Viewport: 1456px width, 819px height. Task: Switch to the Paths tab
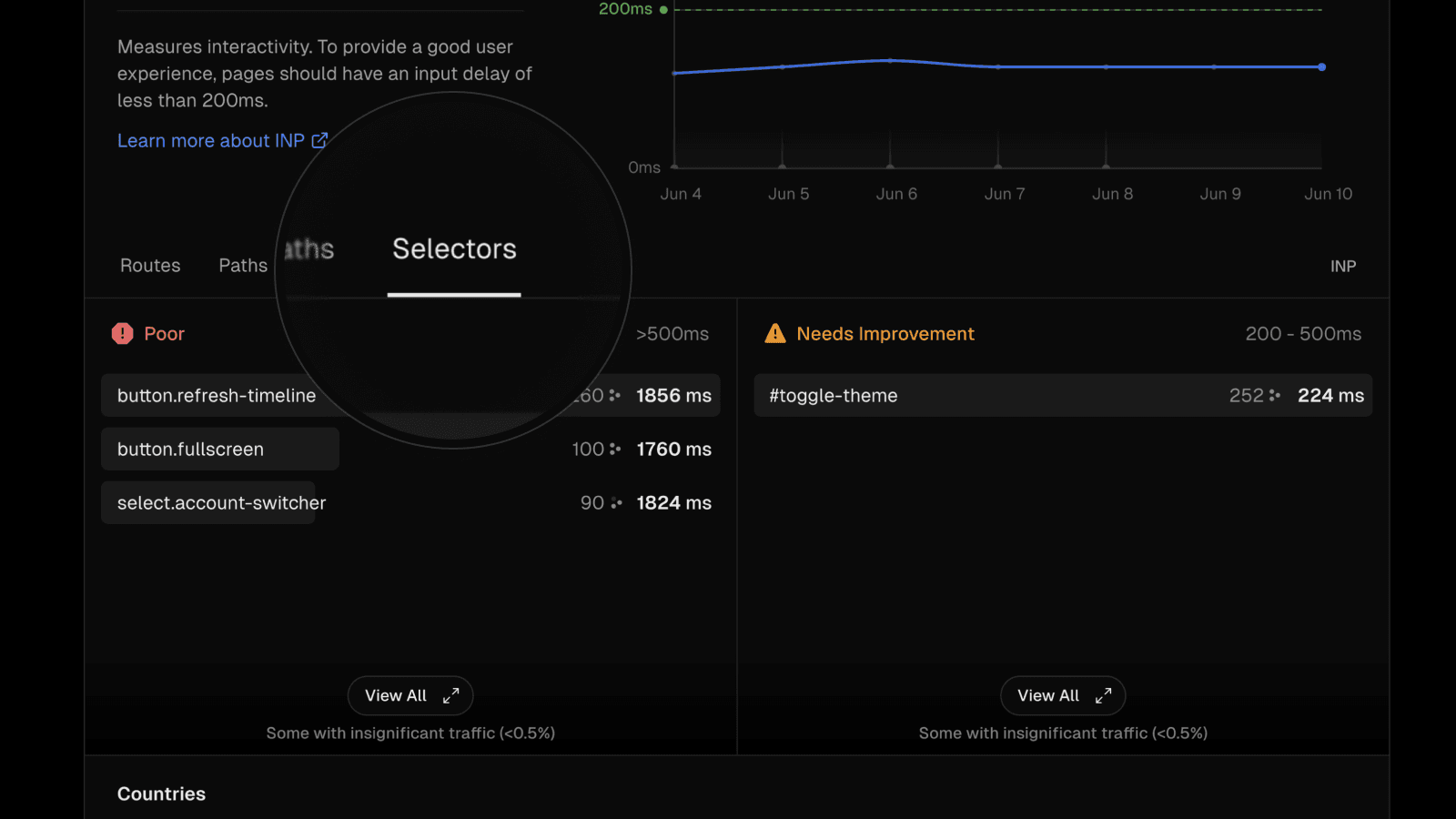pyautogui.click(x=242, y=266)
